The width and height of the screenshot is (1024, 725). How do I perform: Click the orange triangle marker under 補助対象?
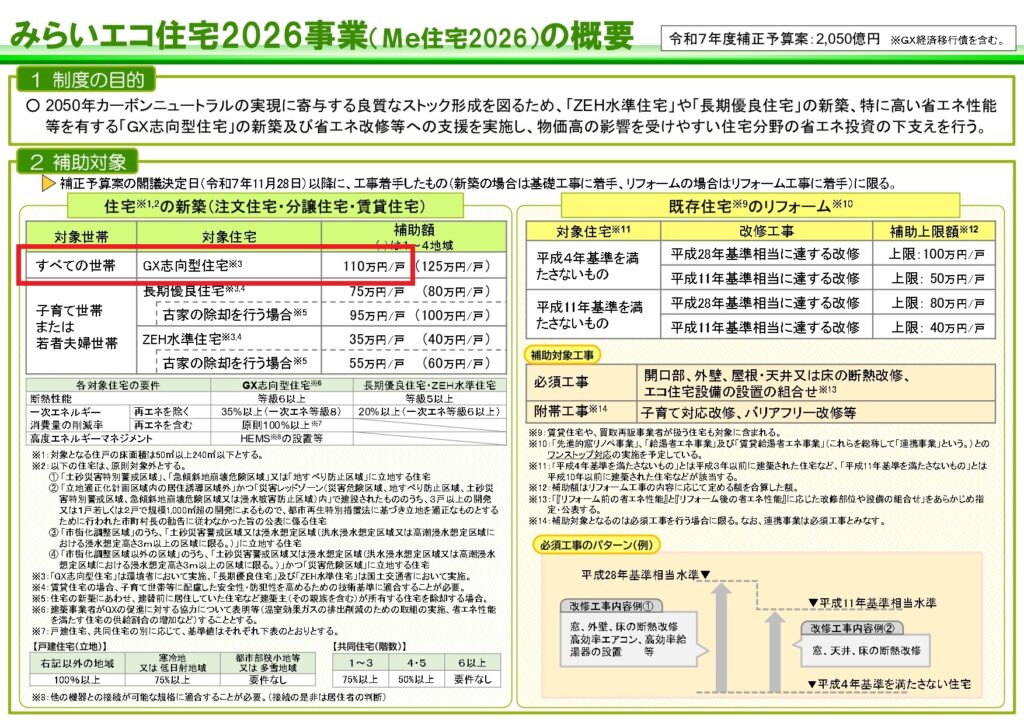[x=47, y=184]
